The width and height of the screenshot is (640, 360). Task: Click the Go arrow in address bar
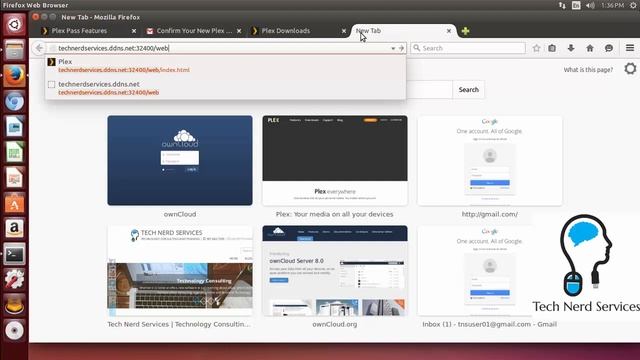click(x=401, y=48)
